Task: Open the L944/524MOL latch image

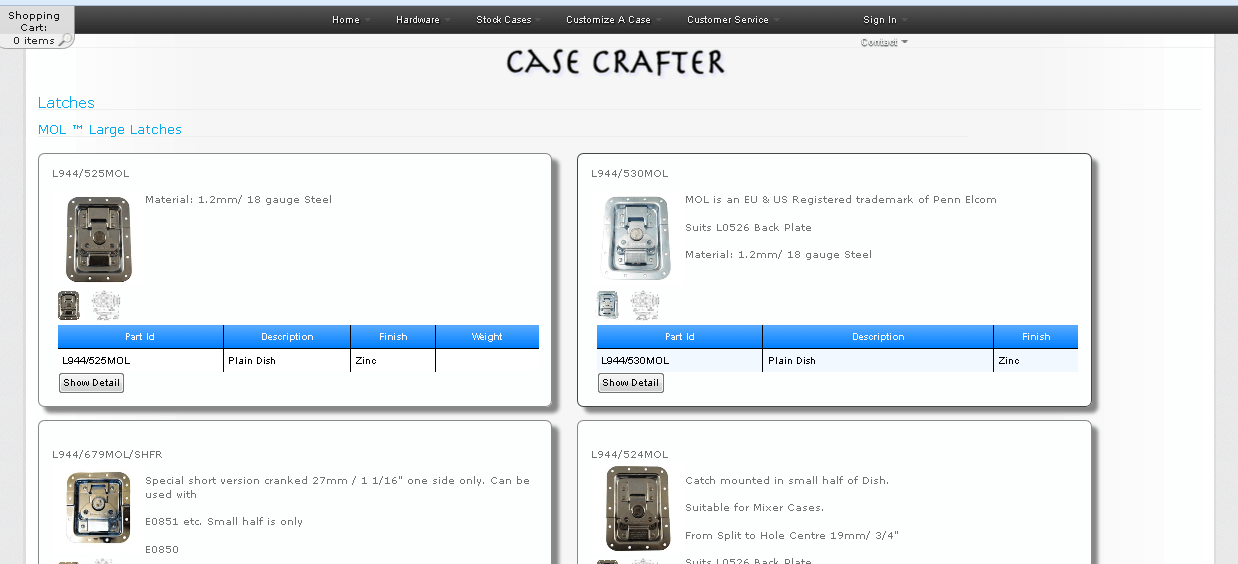Action: click(637, 507)
